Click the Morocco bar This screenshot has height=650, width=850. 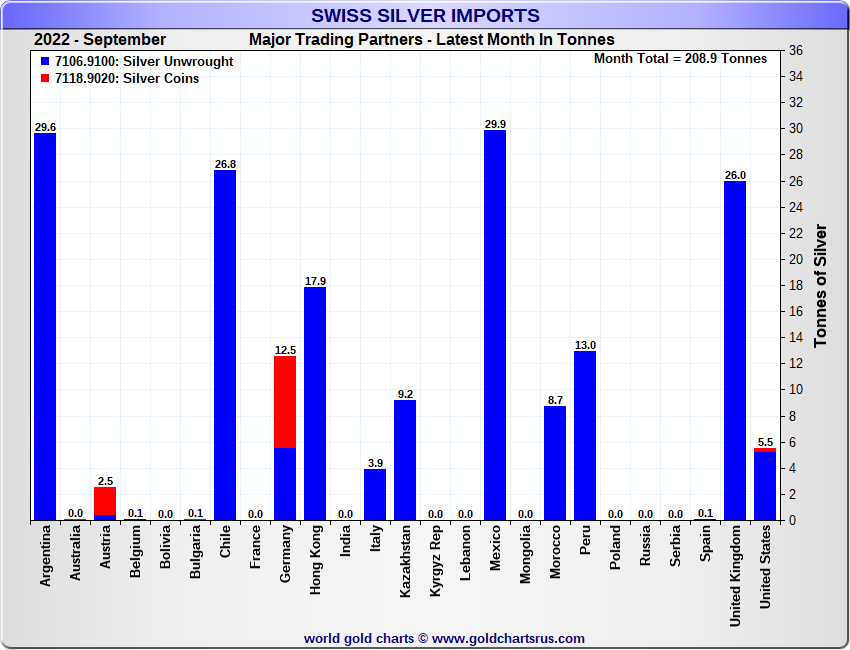555,464
